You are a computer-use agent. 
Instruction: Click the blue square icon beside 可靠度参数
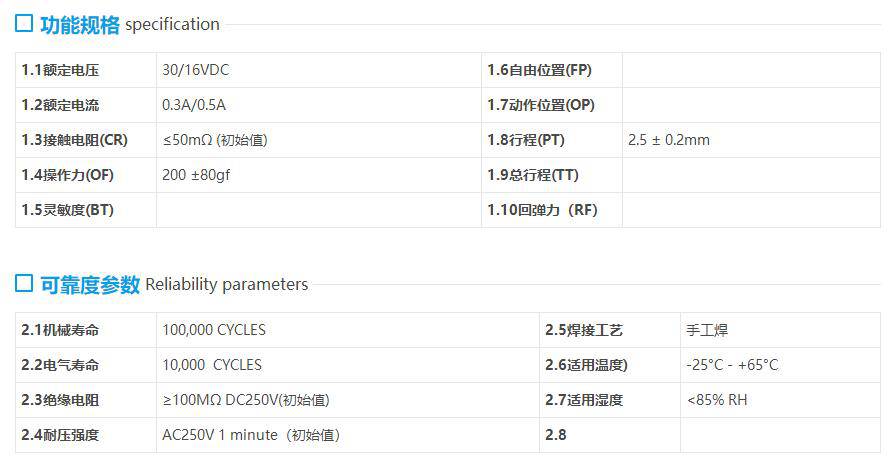point(24,284)
